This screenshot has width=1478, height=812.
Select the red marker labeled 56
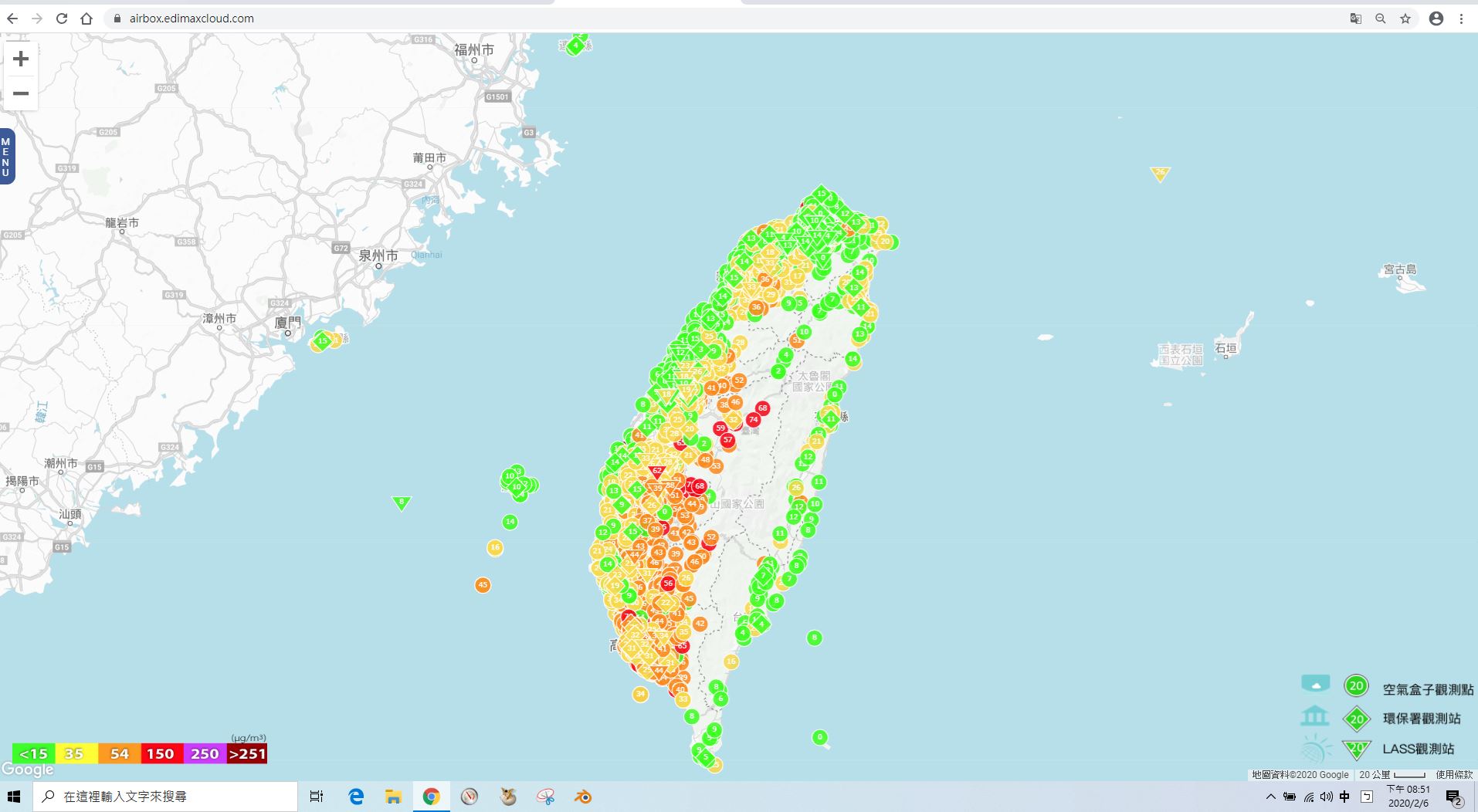[668, 584]
